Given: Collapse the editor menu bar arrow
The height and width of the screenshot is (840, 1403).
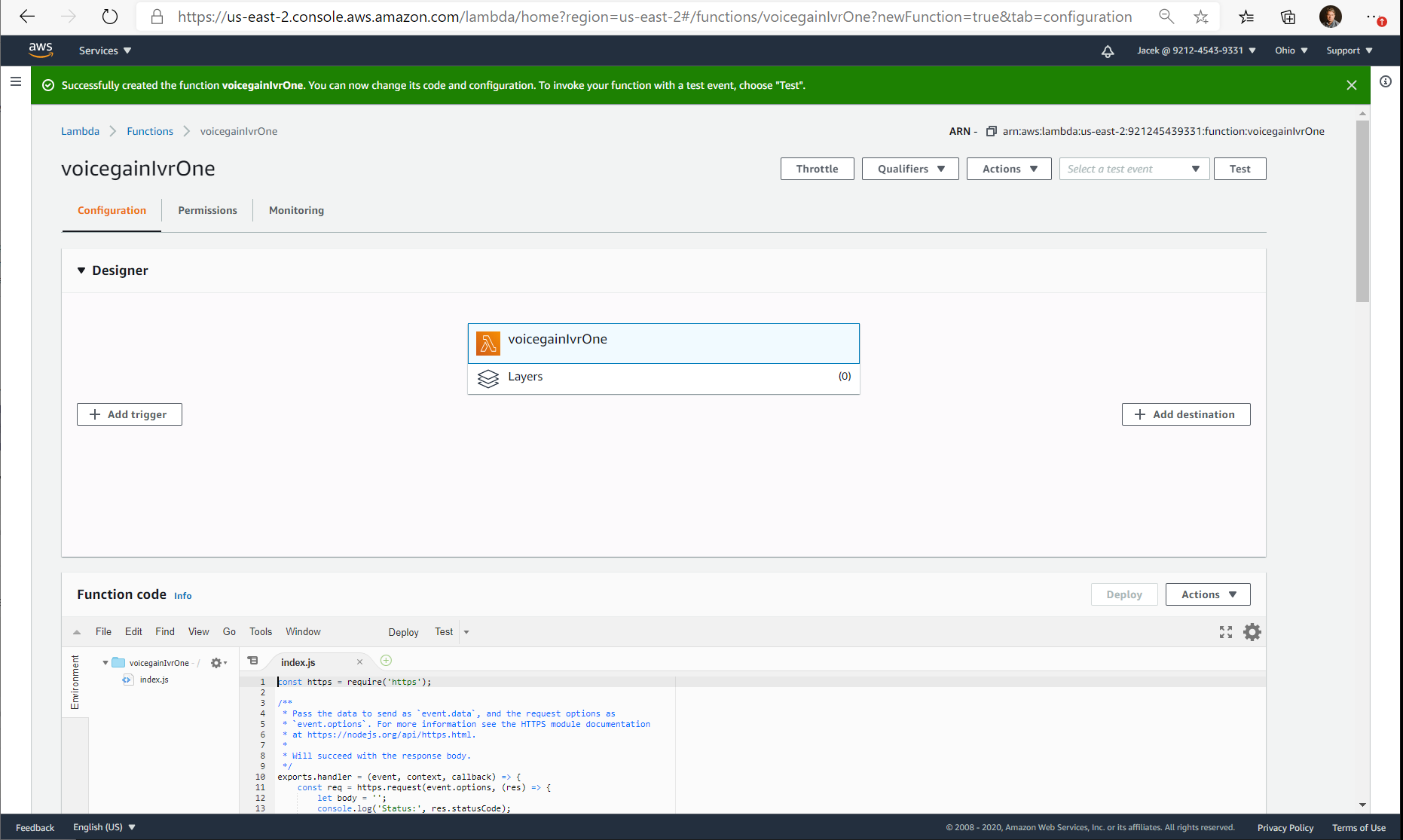Looking at the screenshot, I should point(77,632).
